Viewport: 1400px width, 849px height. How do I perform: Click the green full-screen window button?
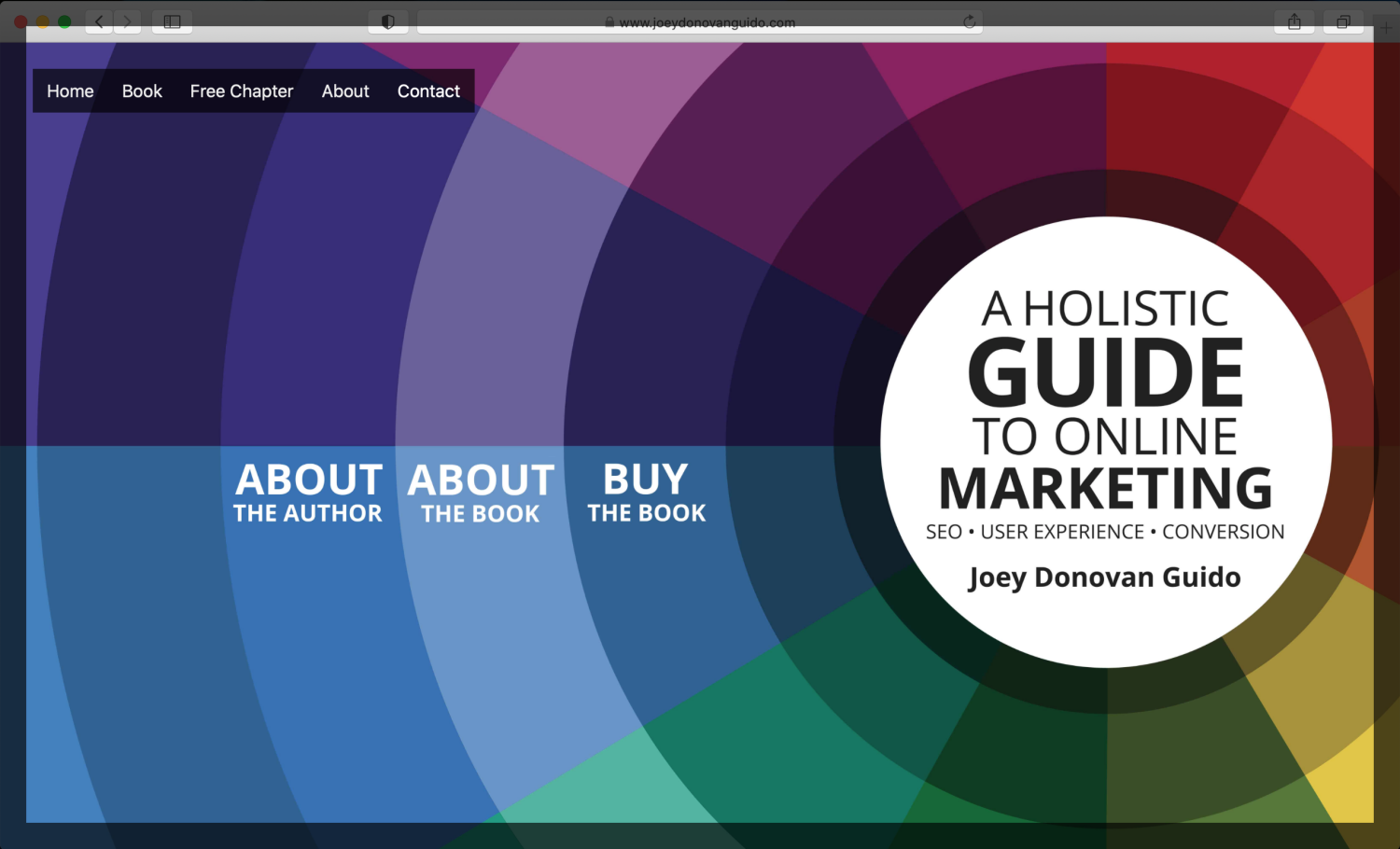(x=64, y=21)
